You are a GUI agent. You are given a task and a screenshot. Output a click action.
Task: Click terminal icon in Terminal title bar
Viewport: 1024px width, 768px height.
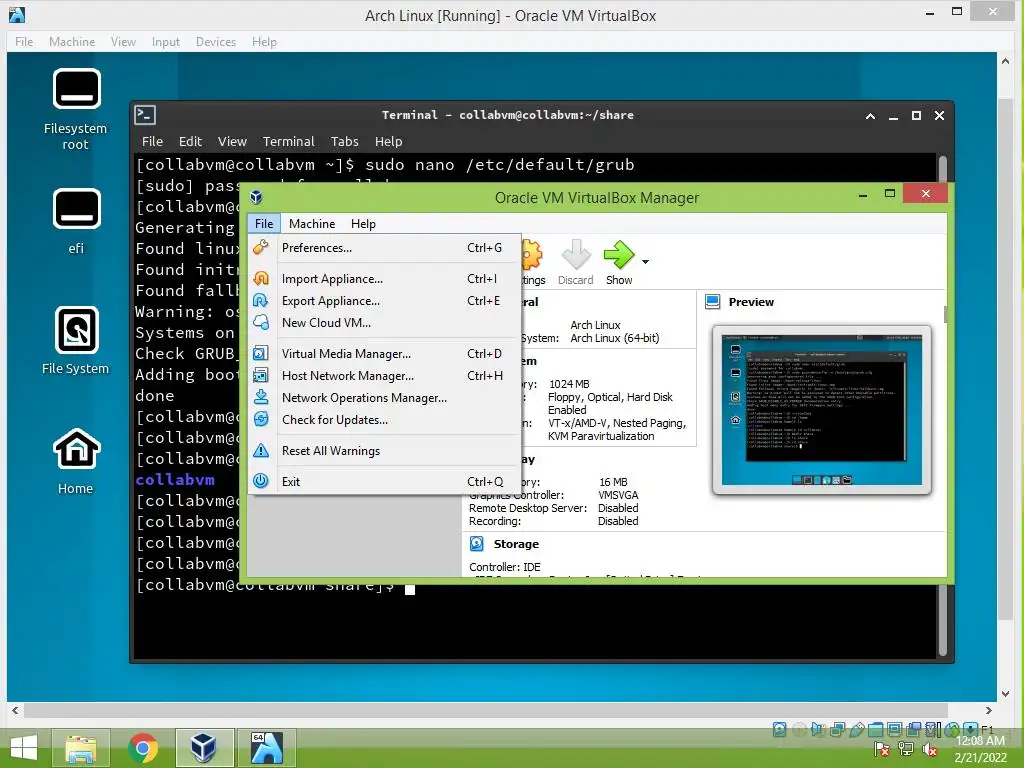pos(145,115)
